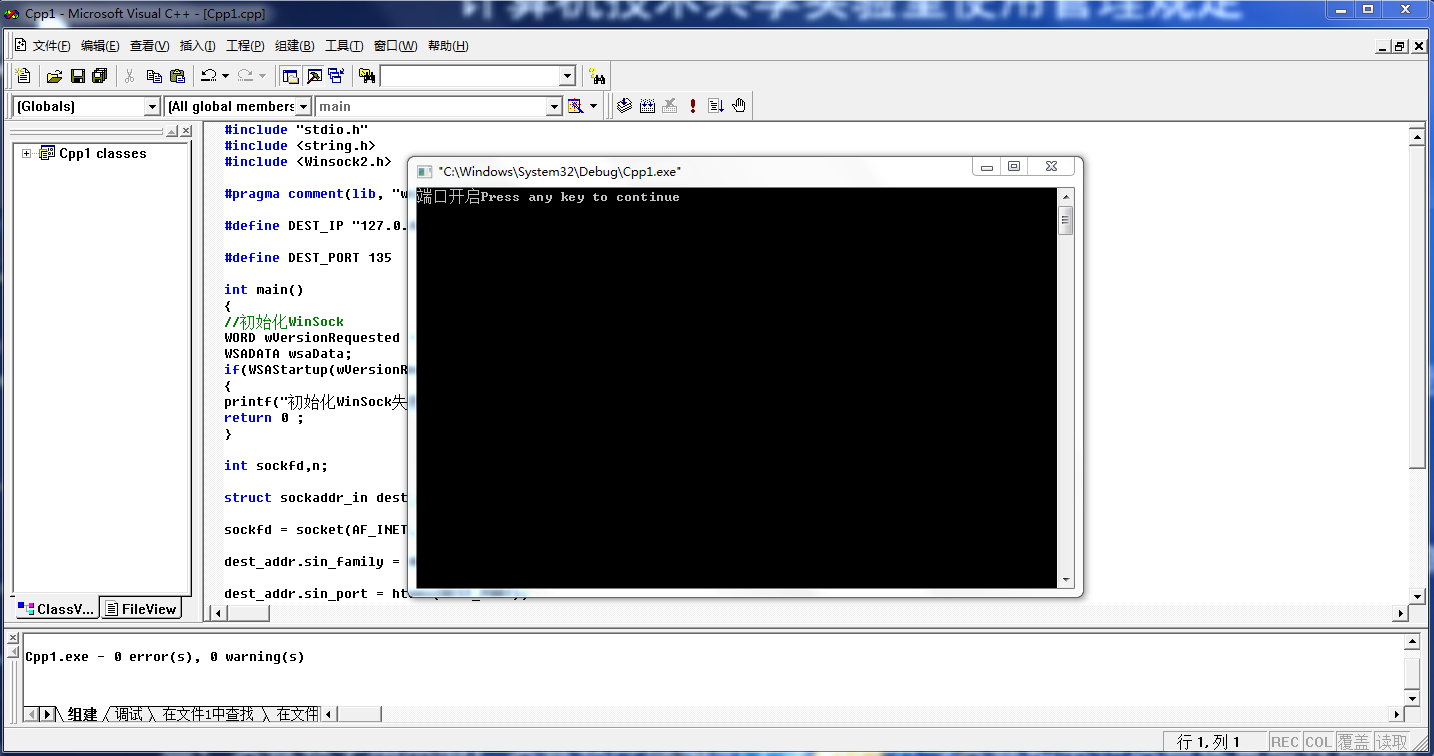Select the 在文件1中查找 output tab
The width and height of the screenshot is (1434, 756).
coord(208,714)
